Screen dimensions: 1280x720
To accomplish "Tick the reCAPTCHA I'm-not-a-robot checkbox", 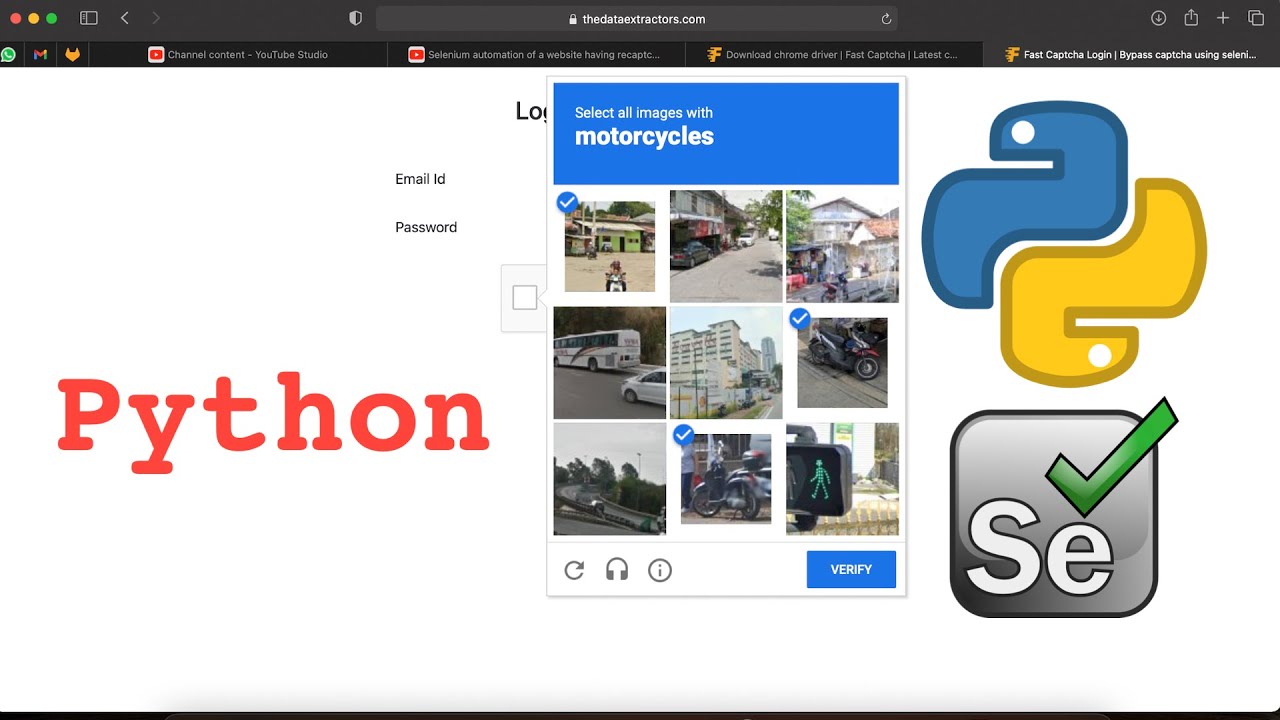I will tap(525, 297).
